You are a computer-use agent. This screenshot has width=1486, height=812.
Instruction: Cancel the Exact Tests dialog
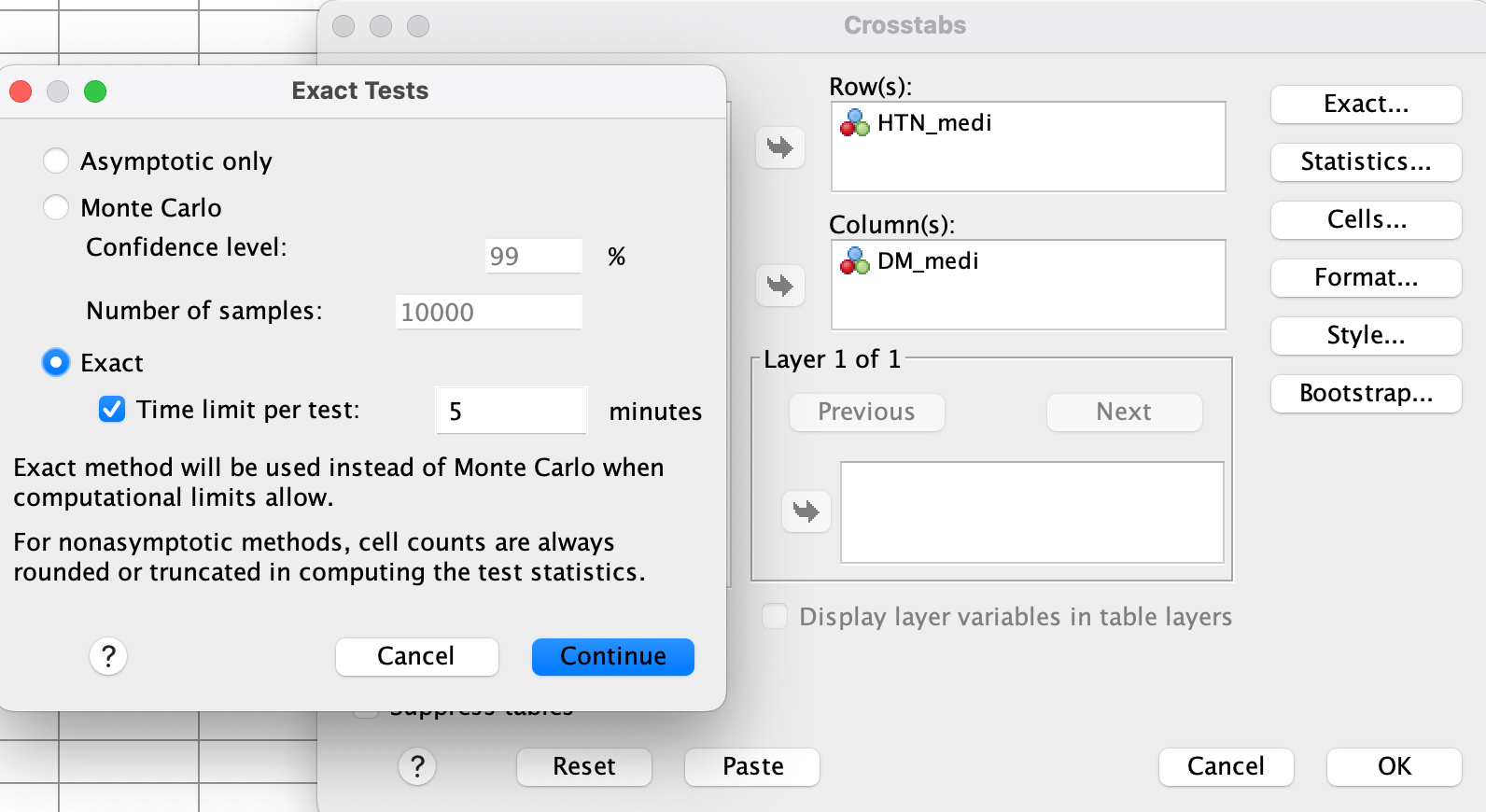coord(416,656)
